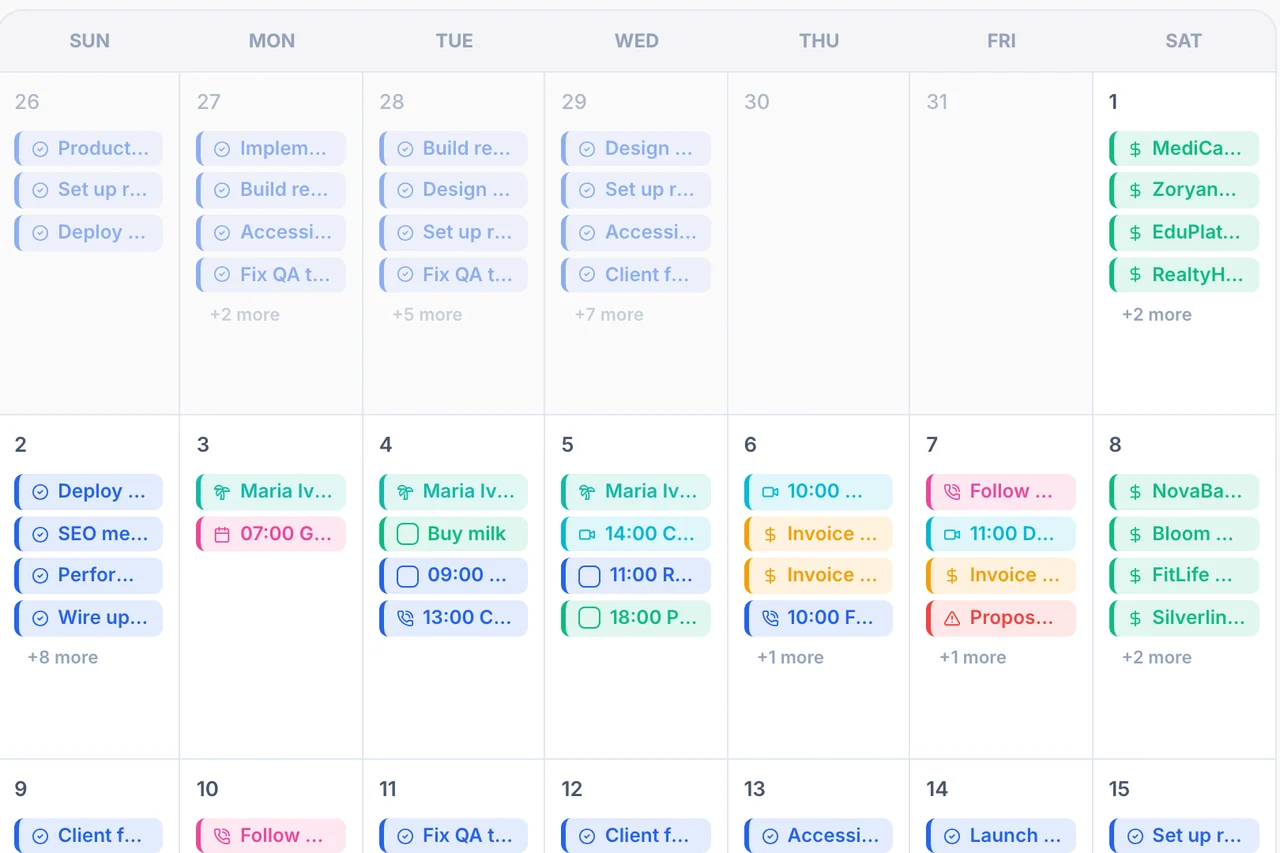Open the Launch task on day 14
1280x853 pixels.
tap(1001, 836)
